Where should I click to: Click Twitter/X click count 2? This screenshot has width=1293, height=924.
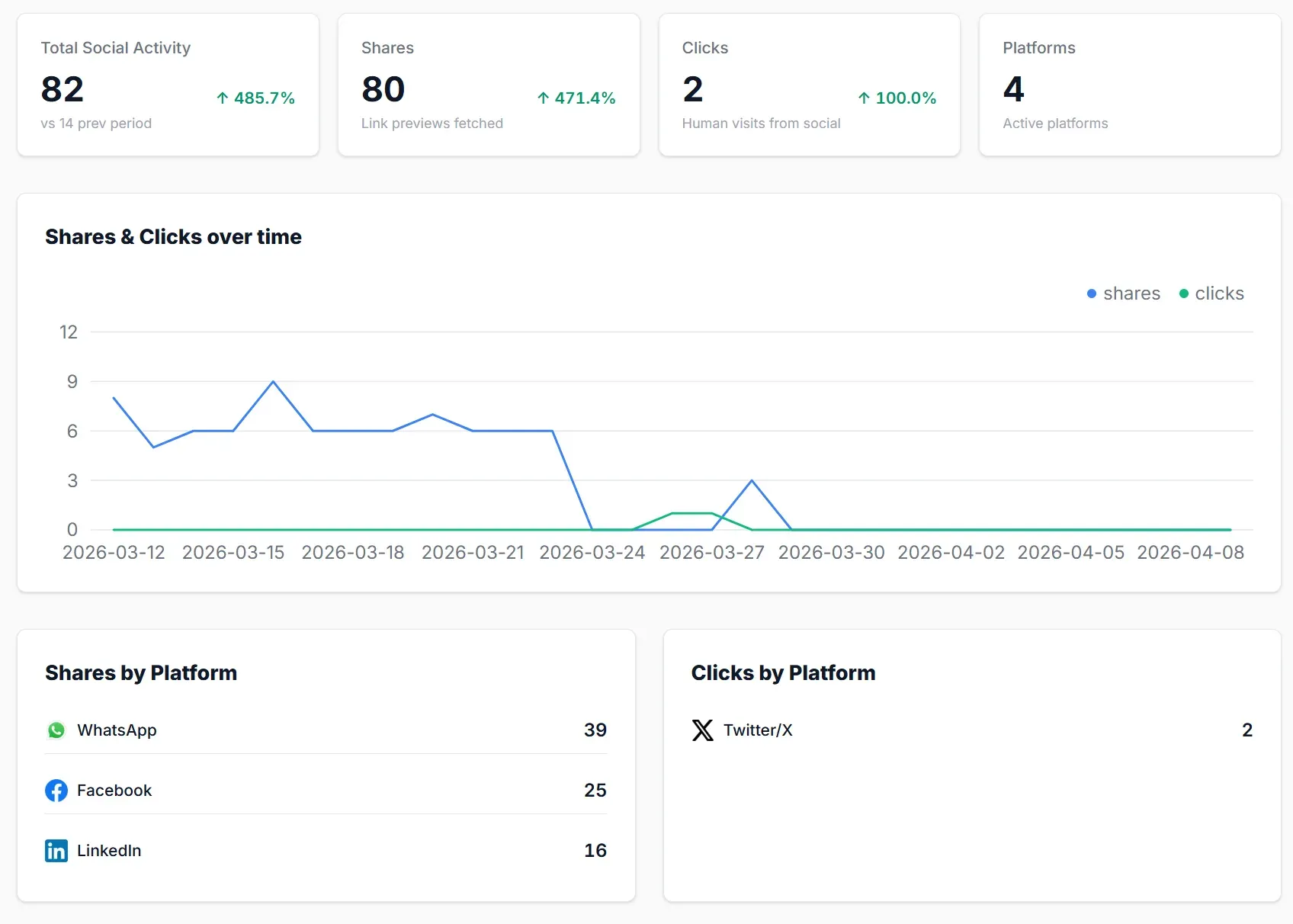[x=1247, y=730]
